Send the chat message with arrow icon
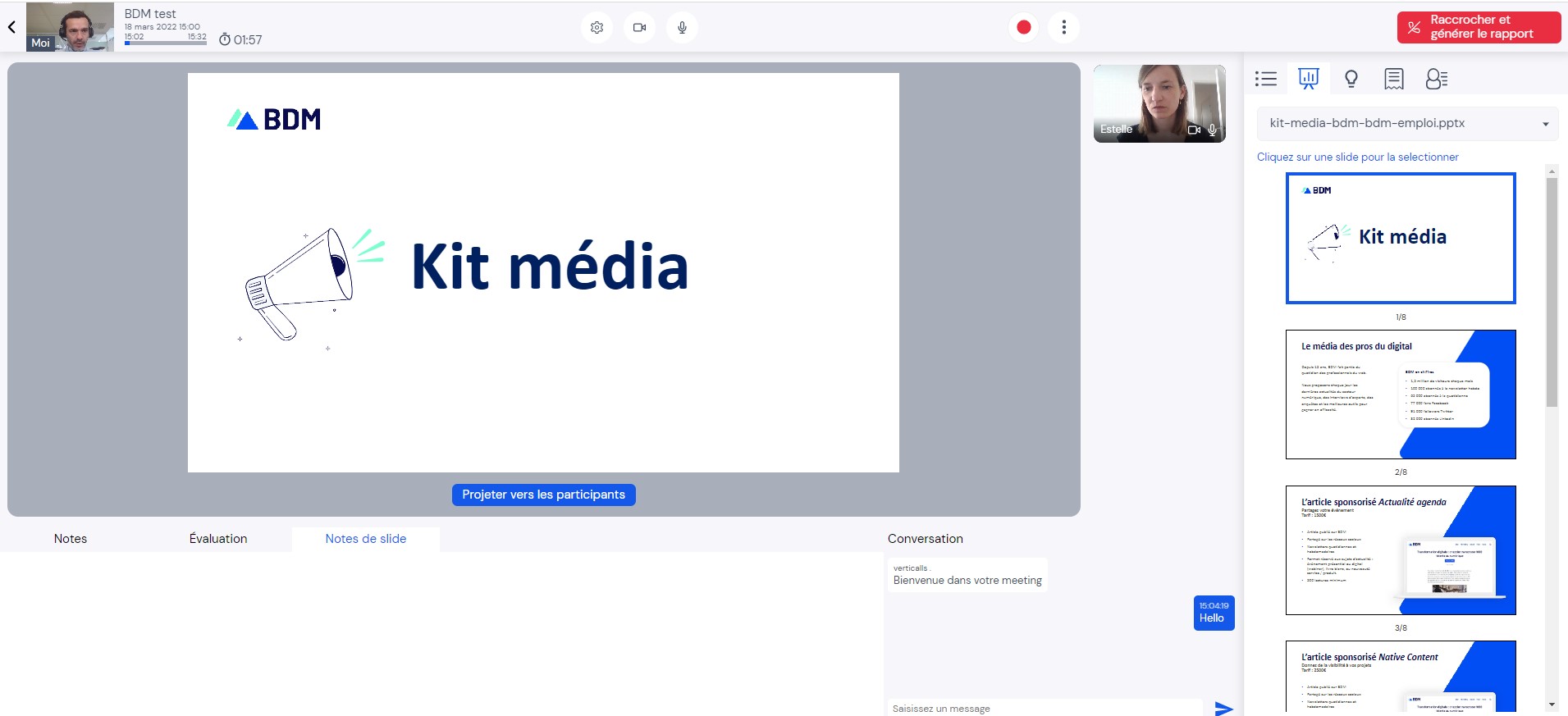Viewport: 1568px width, 716px height. click(1223, 709)
